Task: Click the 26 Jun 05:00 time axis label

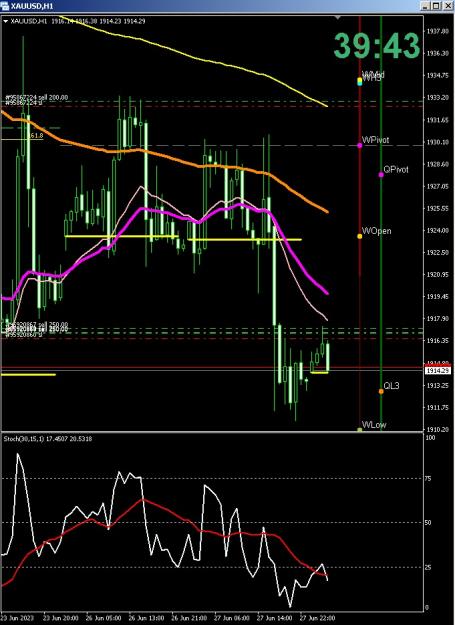Action: tap(103, 618)
